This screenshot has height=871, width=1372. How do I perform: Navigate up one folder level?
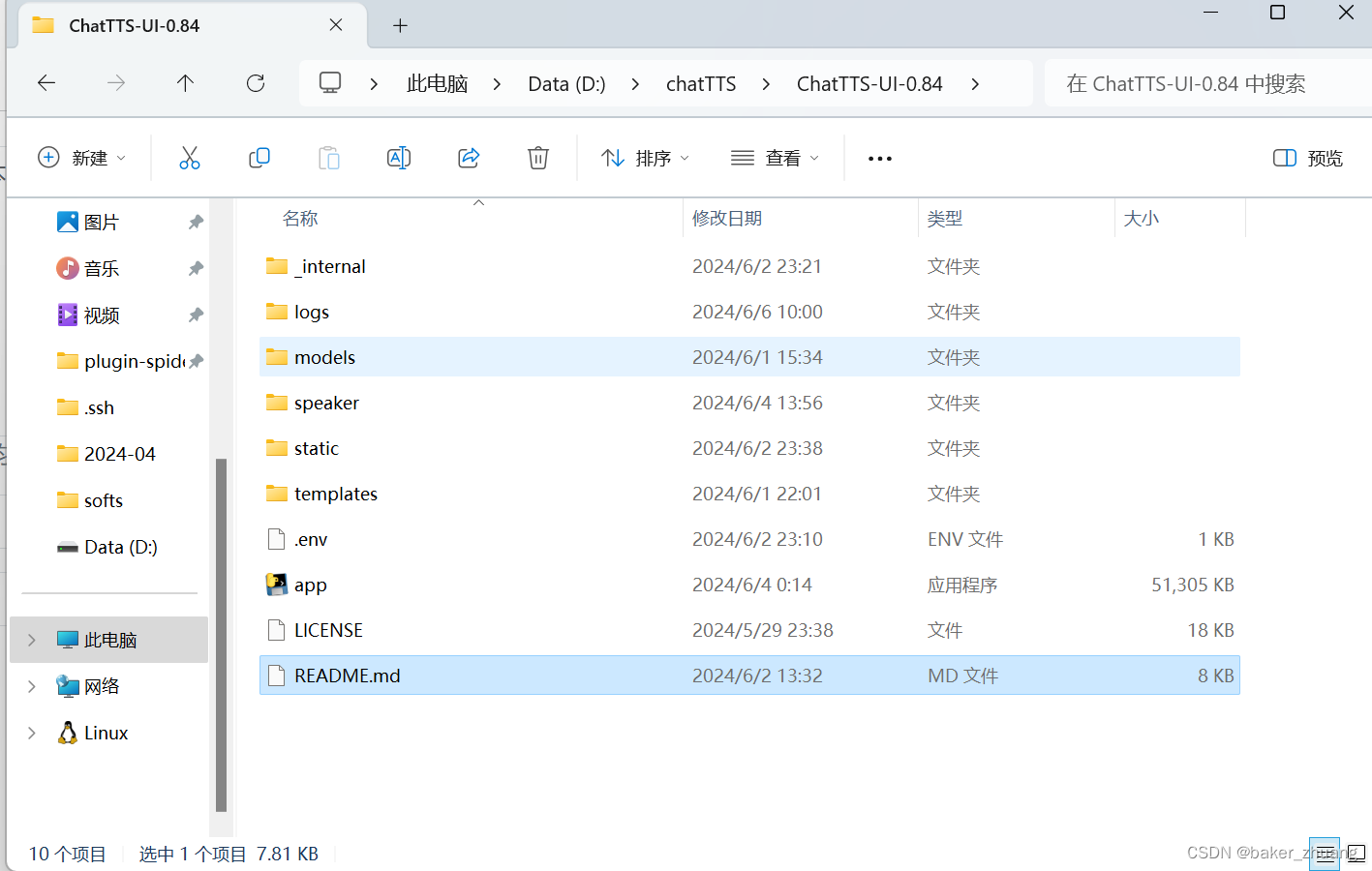click(x=186, y=83)
